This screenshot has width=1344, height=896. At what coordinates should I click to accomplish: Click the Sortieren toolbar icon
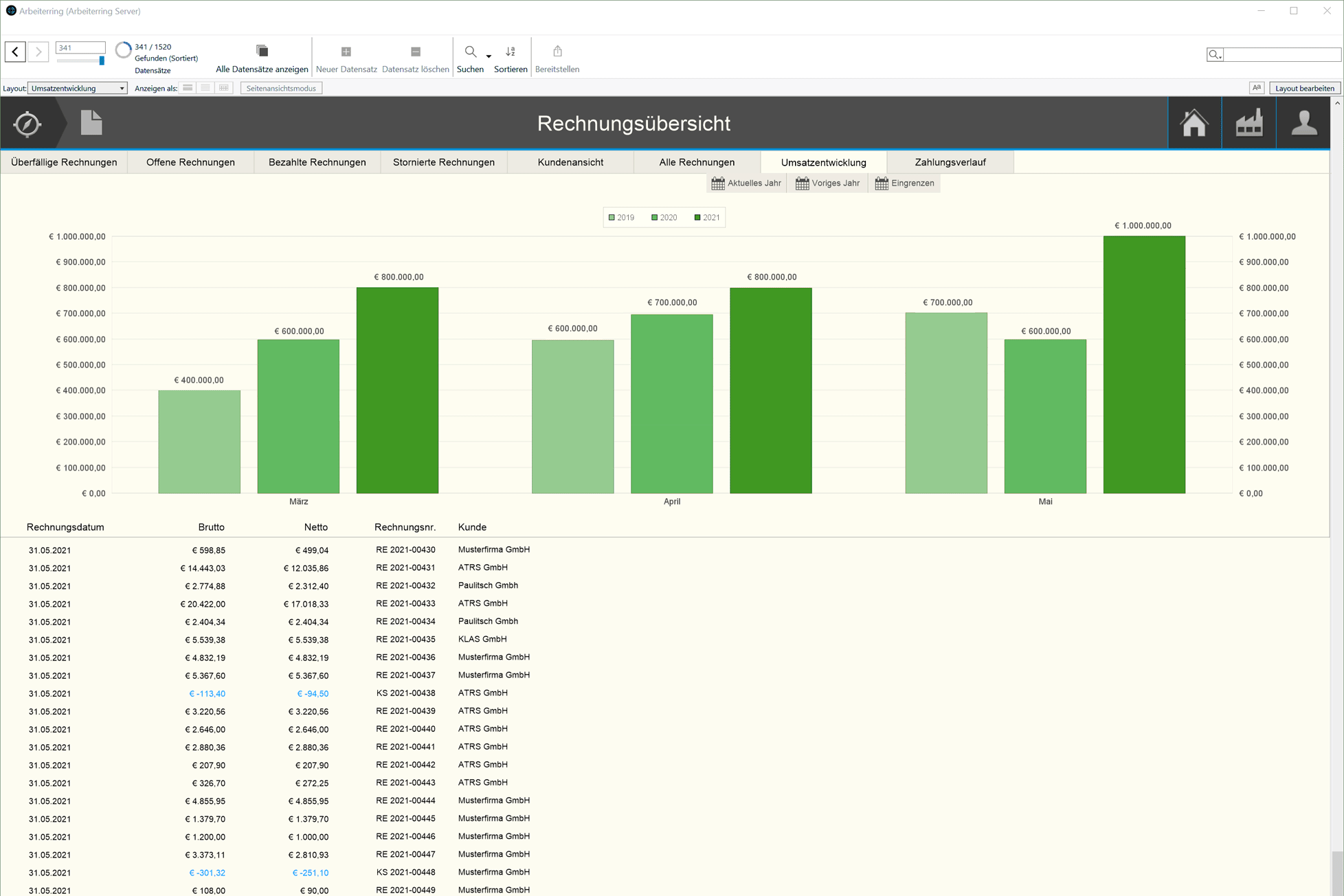(511, 52)
